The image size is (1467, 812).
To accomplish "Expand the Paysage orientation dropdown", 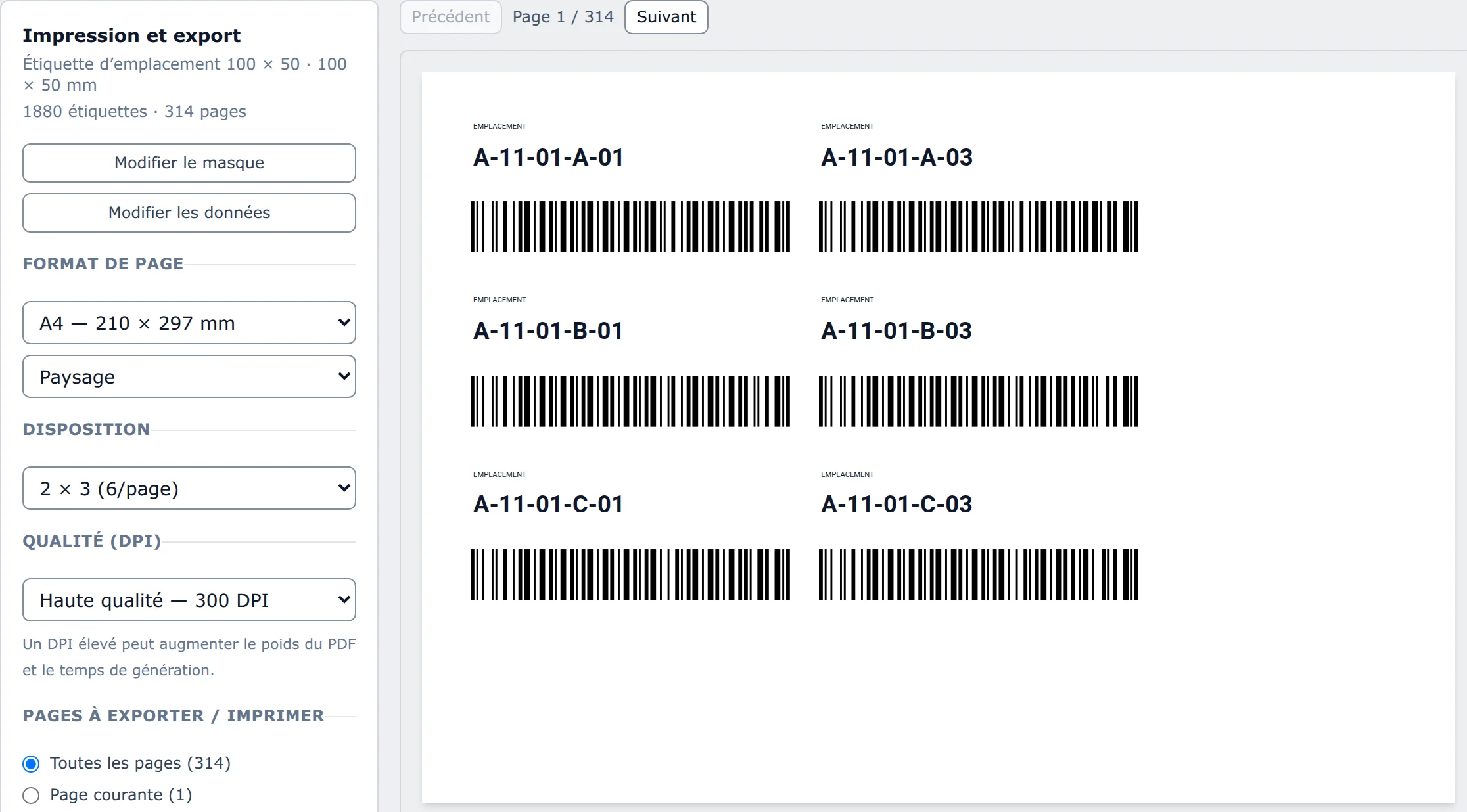I will pyautogui.click(x=189, y=376).
